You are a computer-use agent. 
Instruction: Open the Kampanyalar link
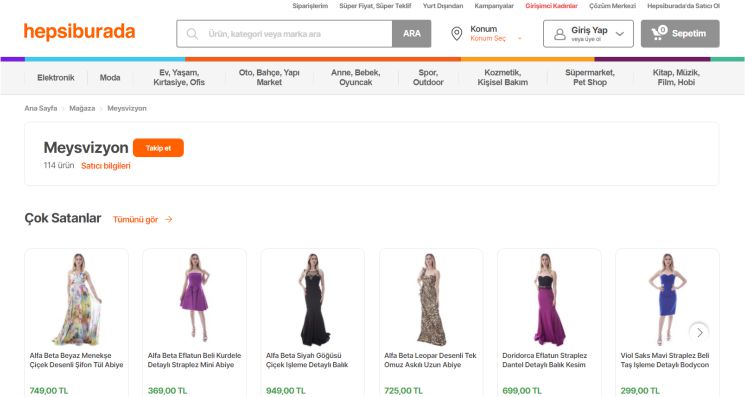(494, 6)
